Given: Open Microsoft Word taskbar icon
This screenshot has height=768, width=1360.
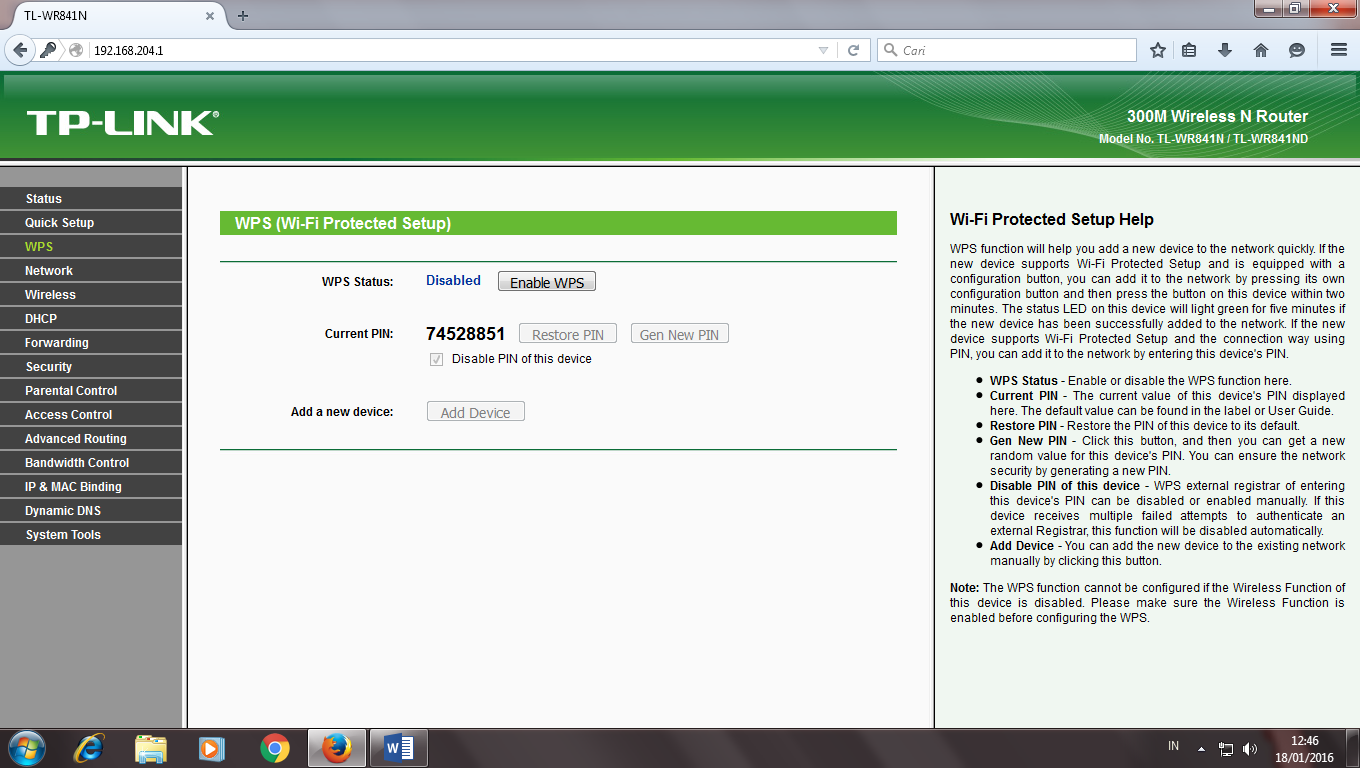Looking at the screenshot, I should pos(399,748).
